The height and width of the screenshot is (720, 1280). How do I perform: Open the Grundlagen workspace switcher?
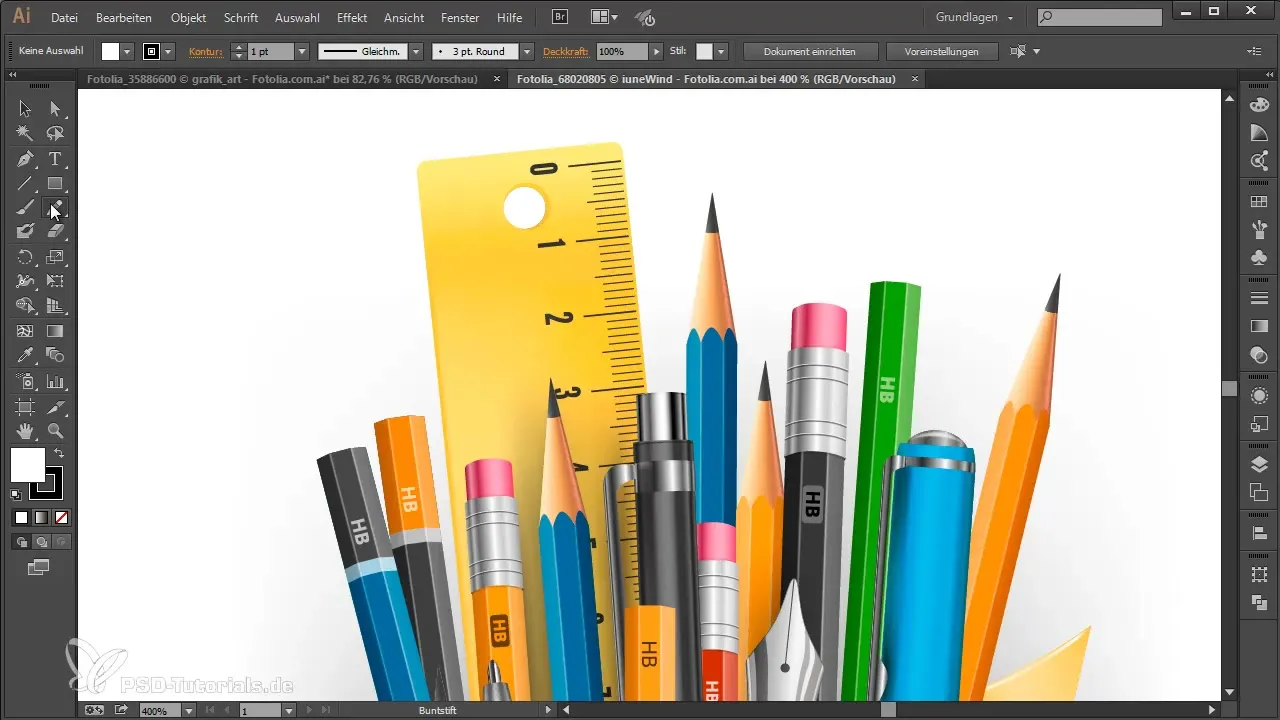click(974, 17)
